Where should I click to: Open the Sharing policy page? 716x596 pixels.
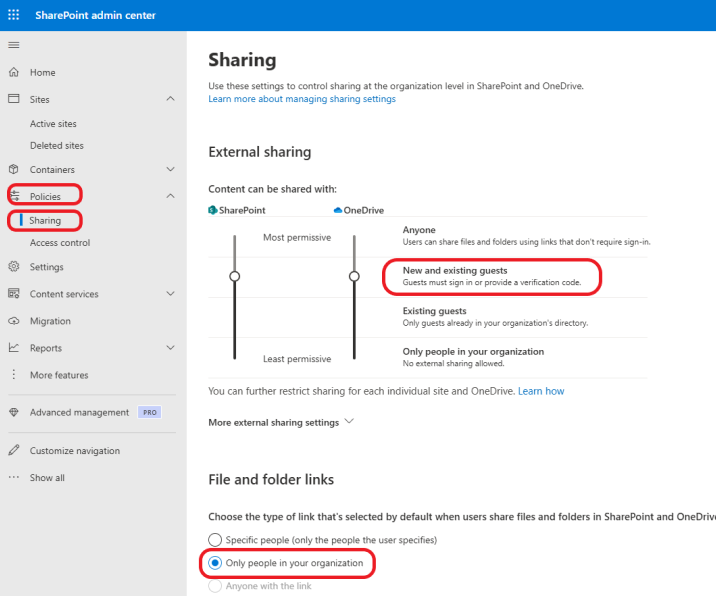[45, 221]
